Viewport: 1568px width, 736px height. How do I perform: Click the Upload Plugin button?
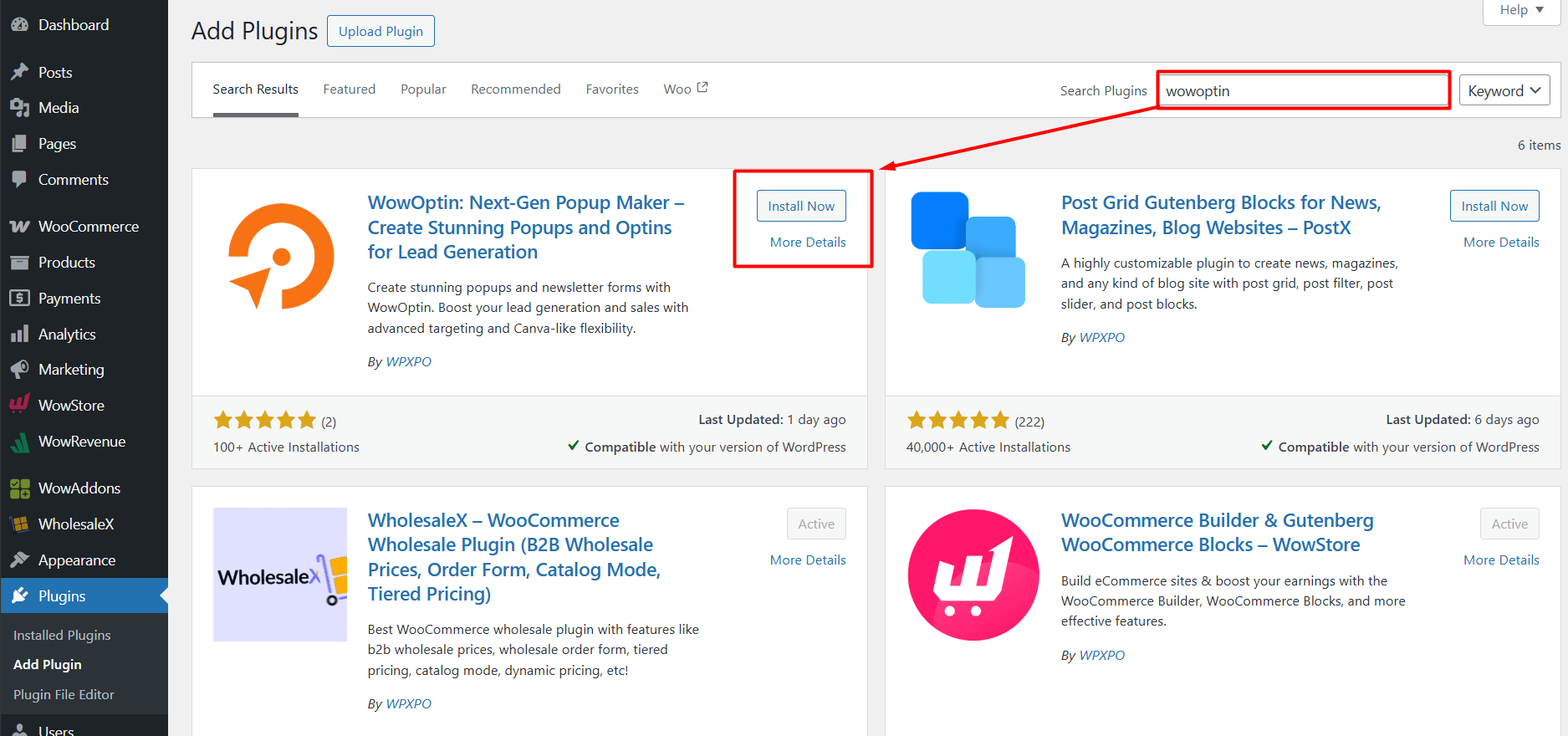[381, 31]
